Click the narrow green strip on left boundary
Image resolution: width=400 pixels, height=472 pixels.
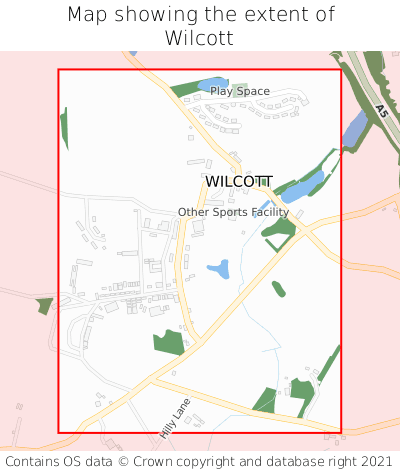[64, 128]
